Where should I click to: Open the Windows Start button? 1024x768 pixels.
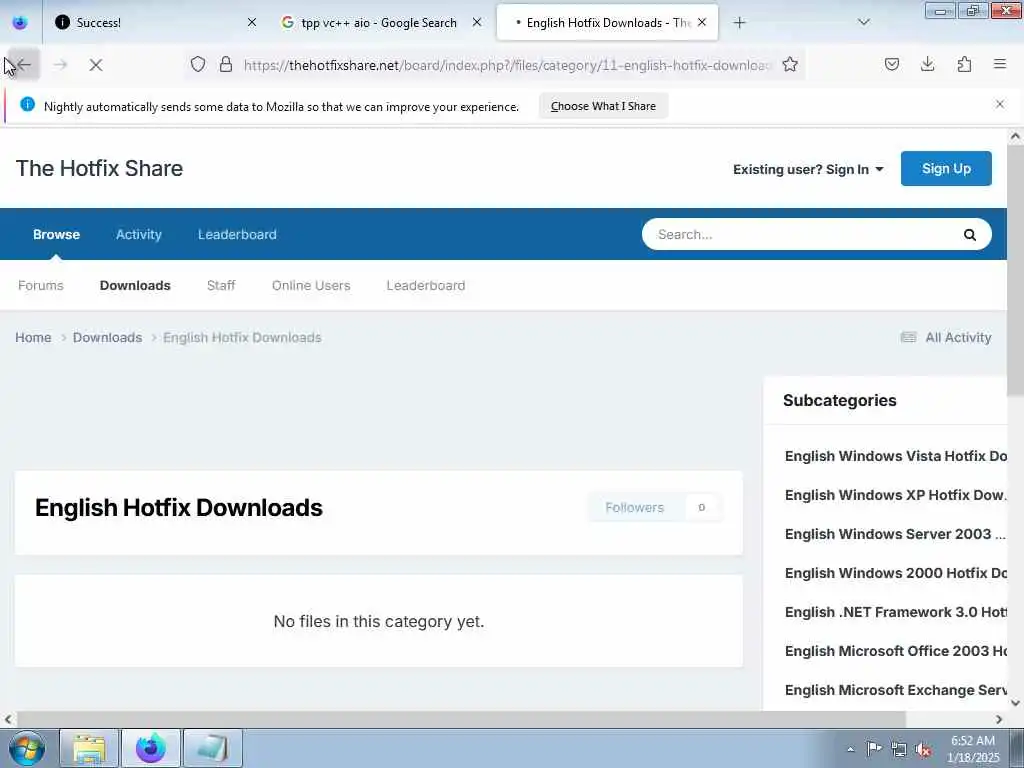pos(27,748)
